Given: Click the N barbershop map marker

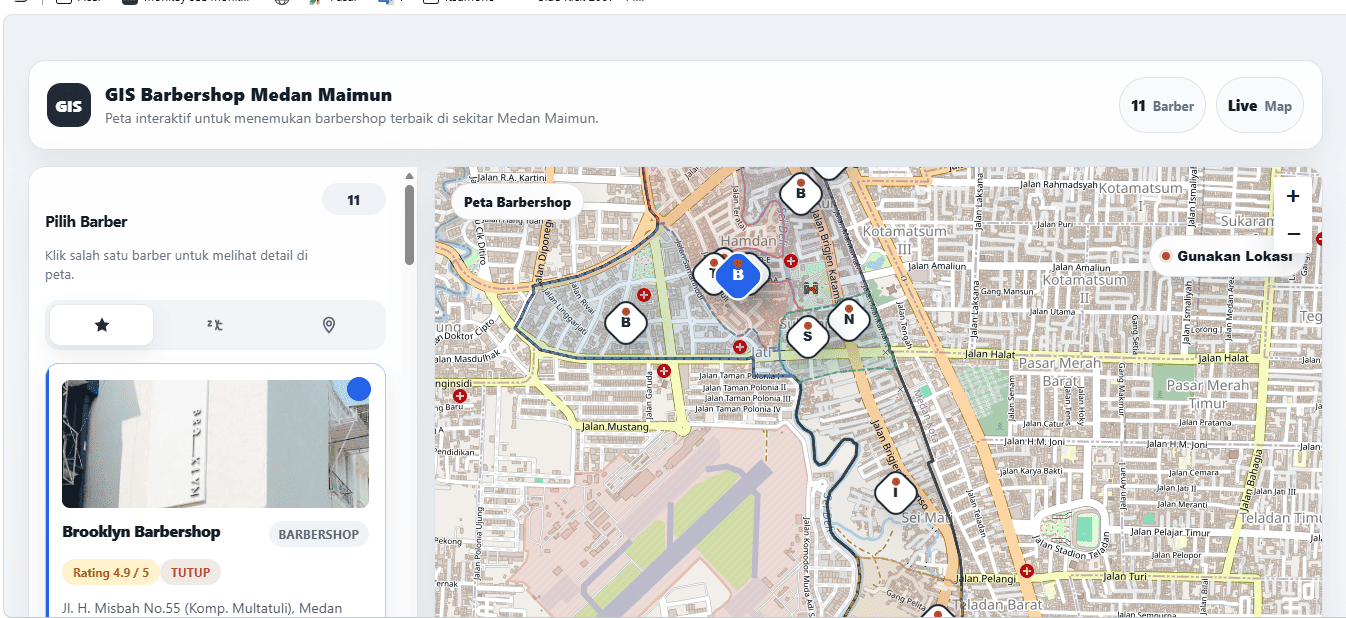Looking at the screenshot, I should coord(848,319).
